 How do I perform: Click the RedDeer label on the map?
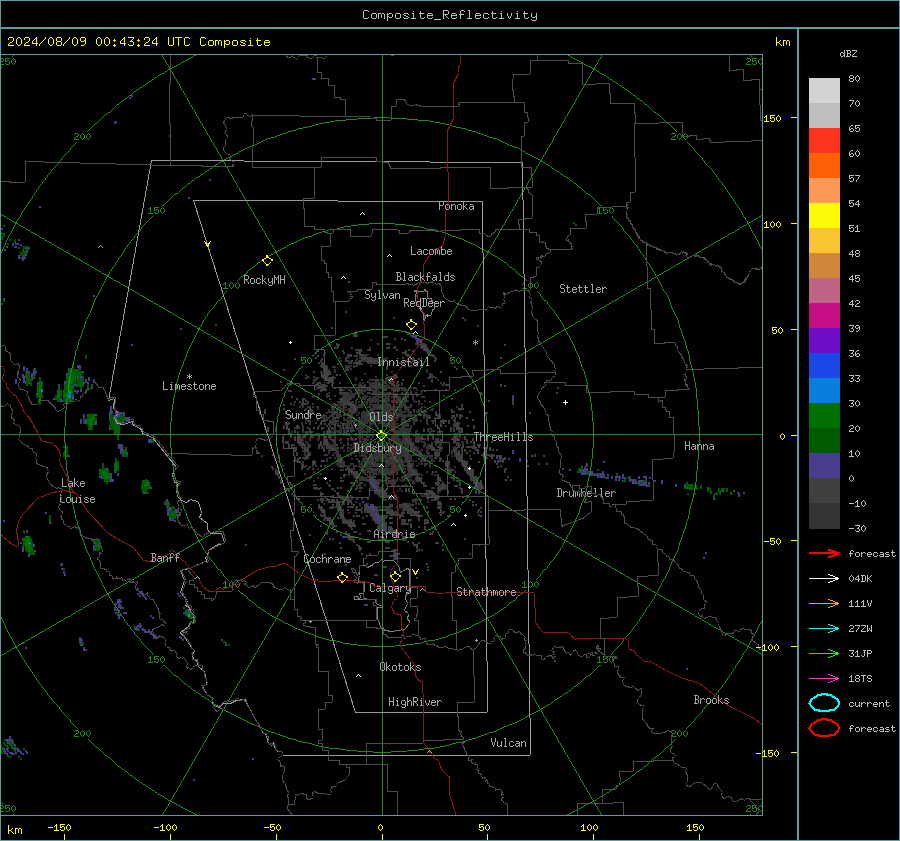424,303
